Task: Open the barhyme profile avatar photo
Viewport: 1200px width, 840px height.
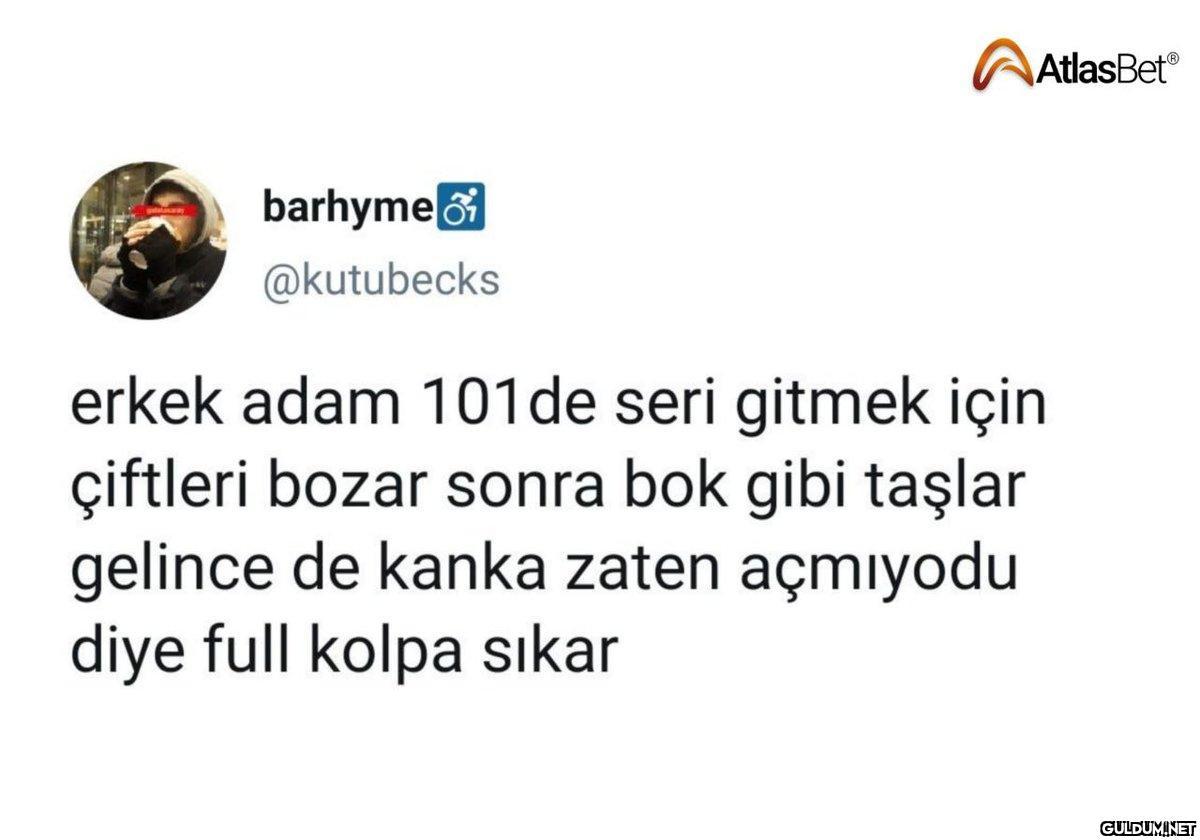Action: [x=149, y=241]
